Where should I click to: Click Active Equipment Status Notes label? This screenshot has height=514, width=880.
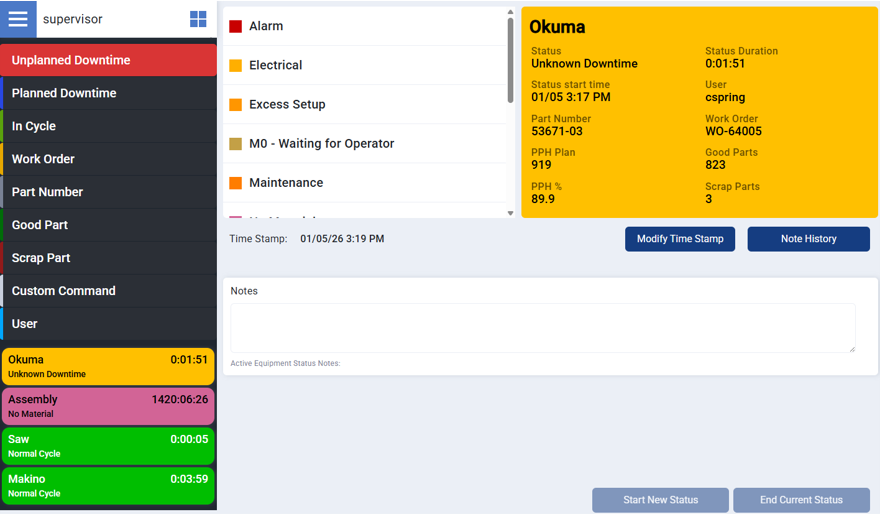click(x=285, y=363)
